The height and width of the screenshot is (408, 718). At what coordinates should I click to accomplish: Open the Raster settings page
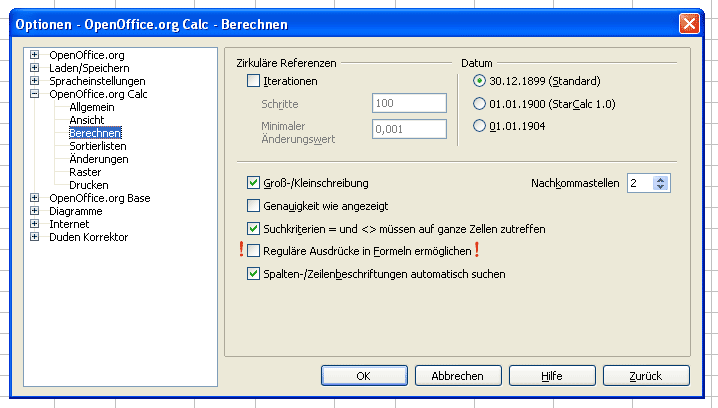(x=85, y=172)
